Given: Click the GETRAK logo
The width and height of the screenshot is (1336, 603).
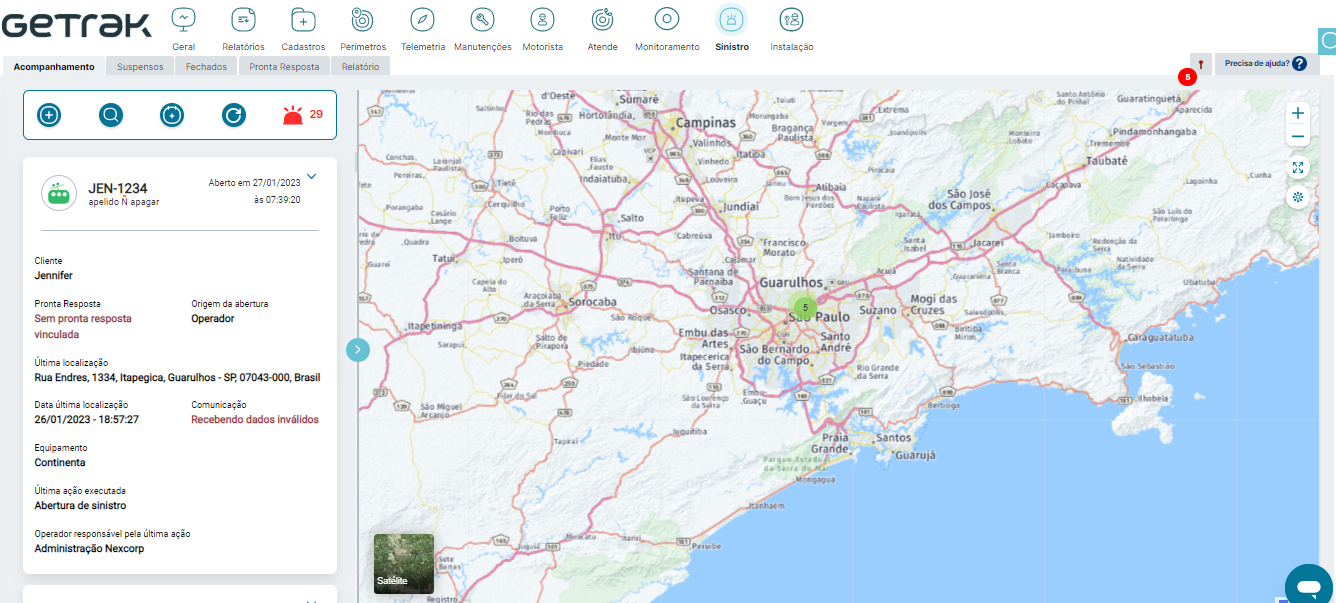Looking at the screenshot, I should 77,25.
